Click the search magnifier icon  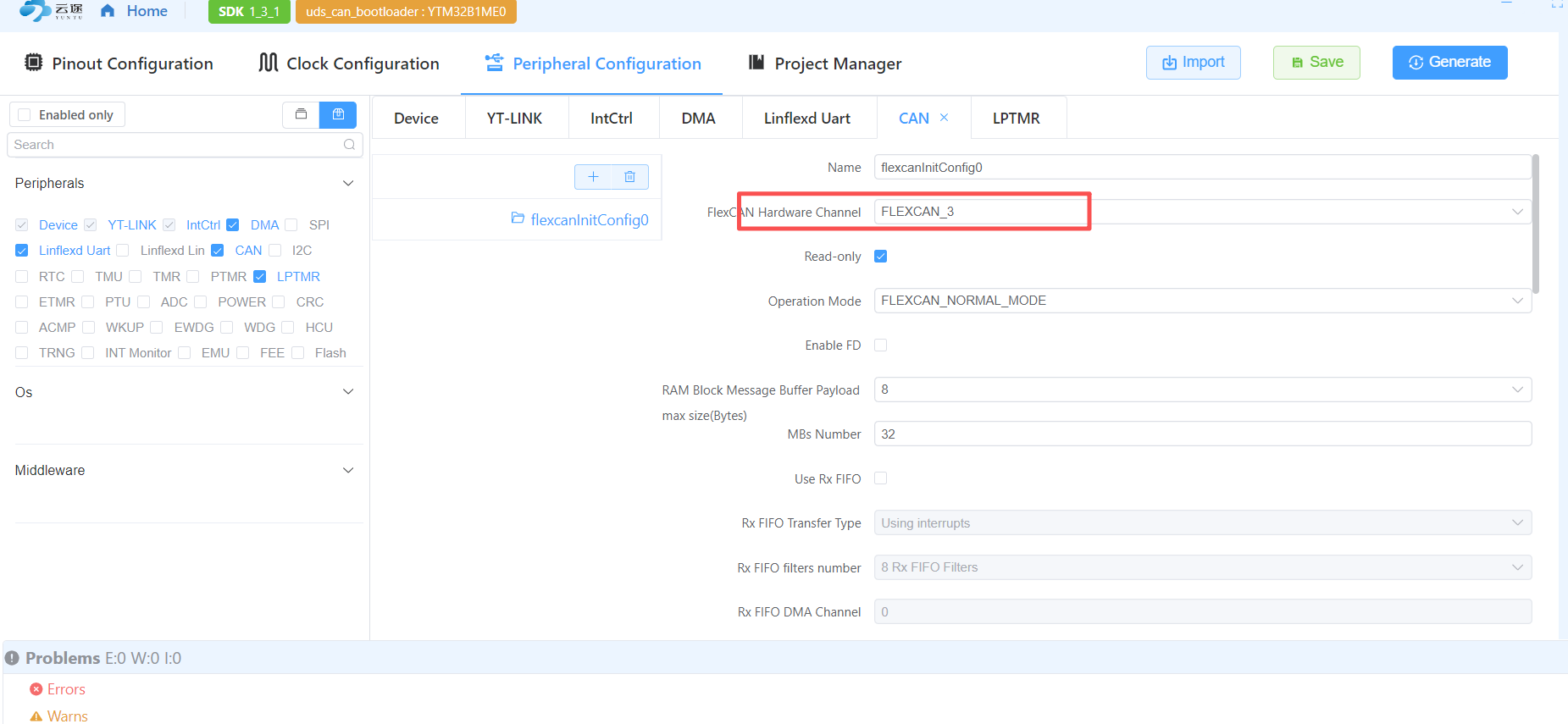pos(349,145)
